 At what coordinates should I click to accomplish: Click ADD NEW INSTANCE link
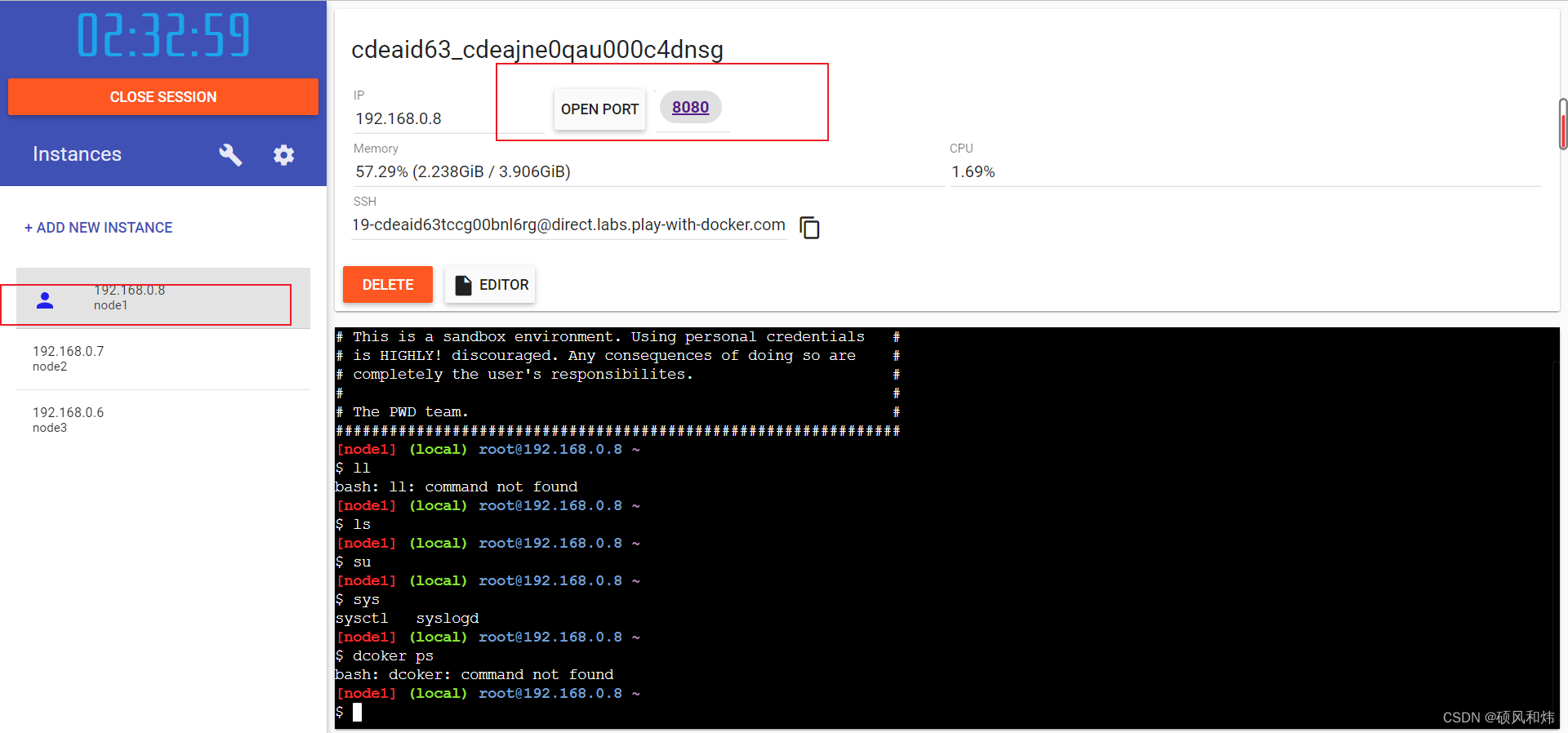point(98,228)
